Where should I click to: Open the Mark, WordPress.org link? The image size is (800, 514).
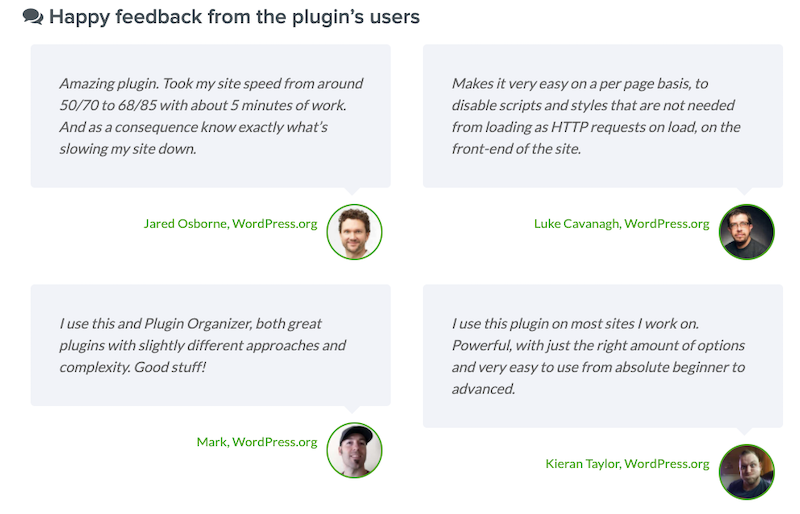(x=257, y=442)
